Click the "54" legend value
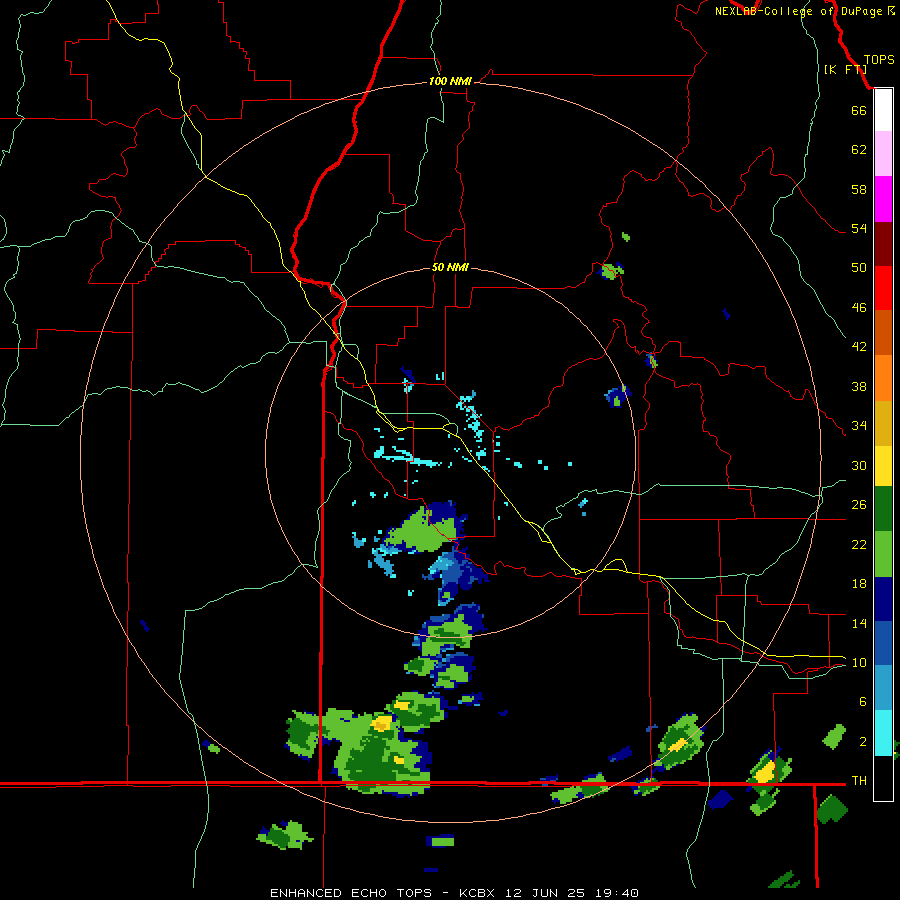The image size is (900, 900). 859,228
